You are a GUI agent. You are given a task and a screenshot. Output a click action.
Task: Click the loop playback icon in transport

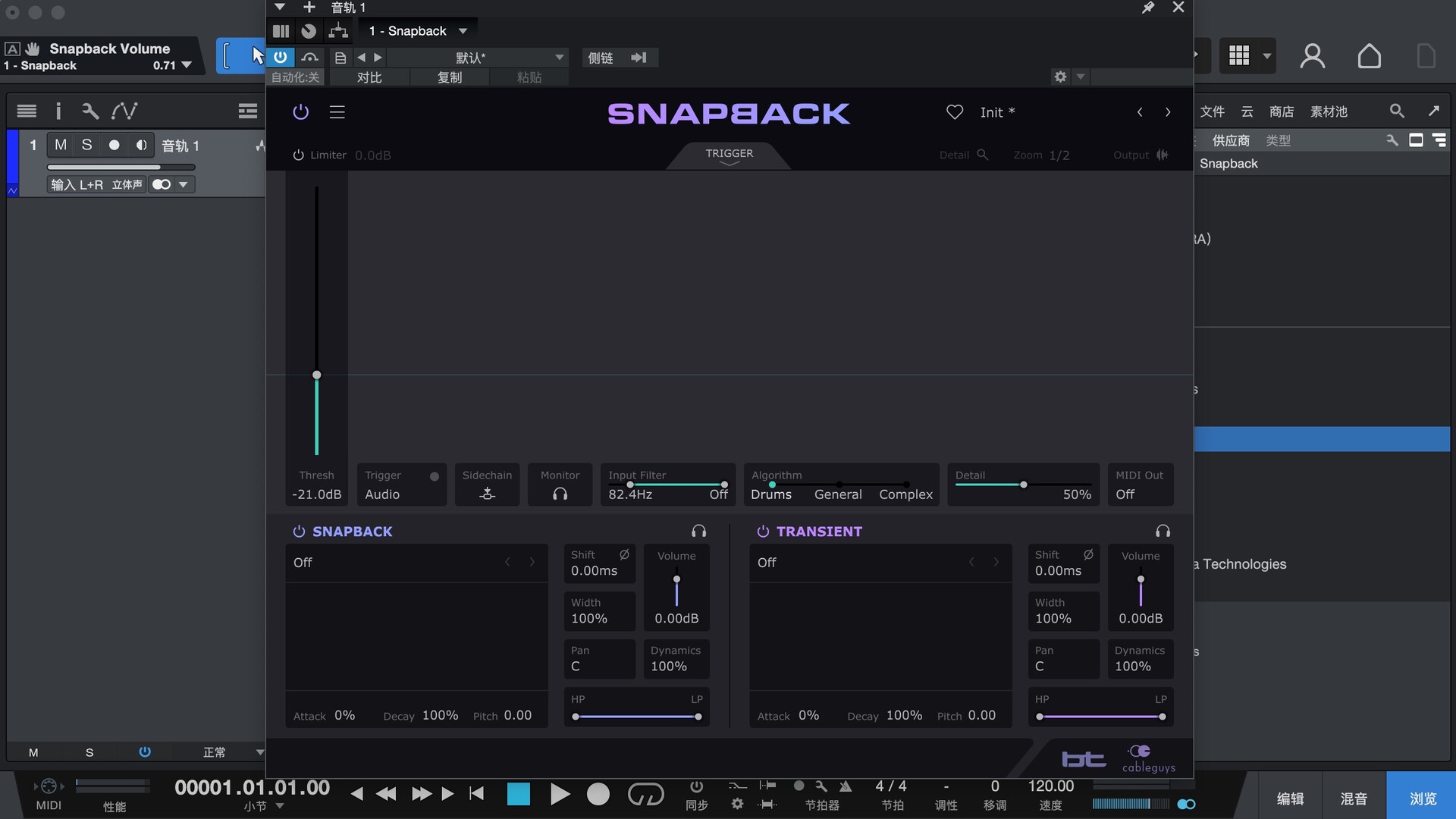click(645, 794)
